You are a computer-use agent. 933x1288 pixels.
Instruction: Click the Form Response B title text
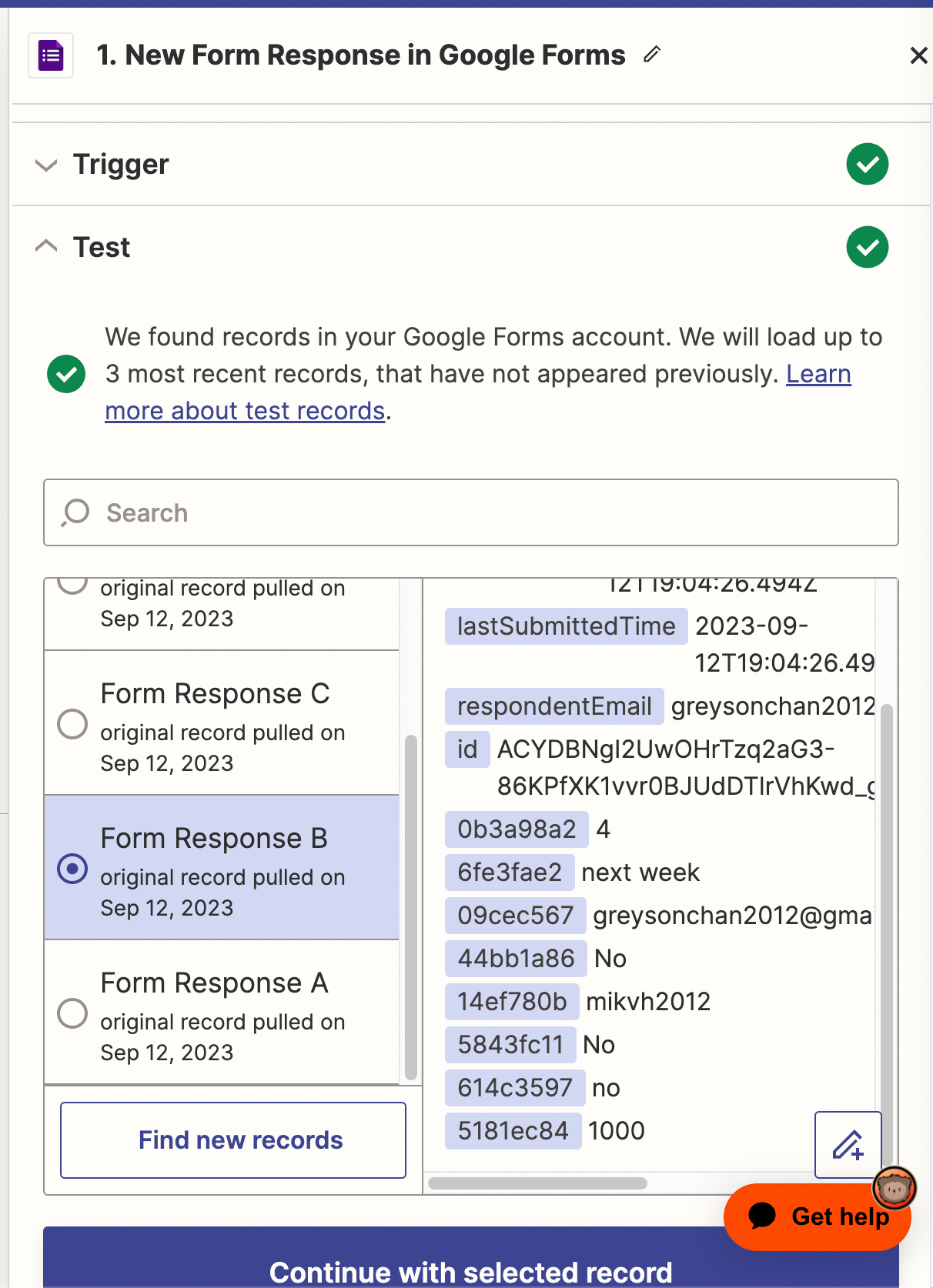(215, 838)
